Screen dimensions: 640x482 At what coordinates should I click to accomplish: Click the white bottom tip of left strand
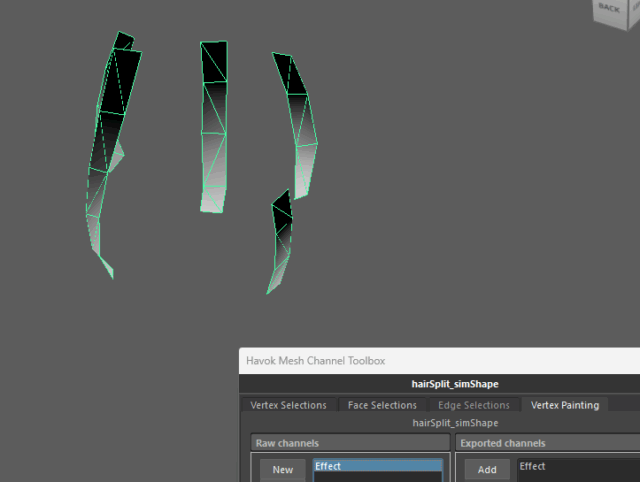(x=105, y=263)
